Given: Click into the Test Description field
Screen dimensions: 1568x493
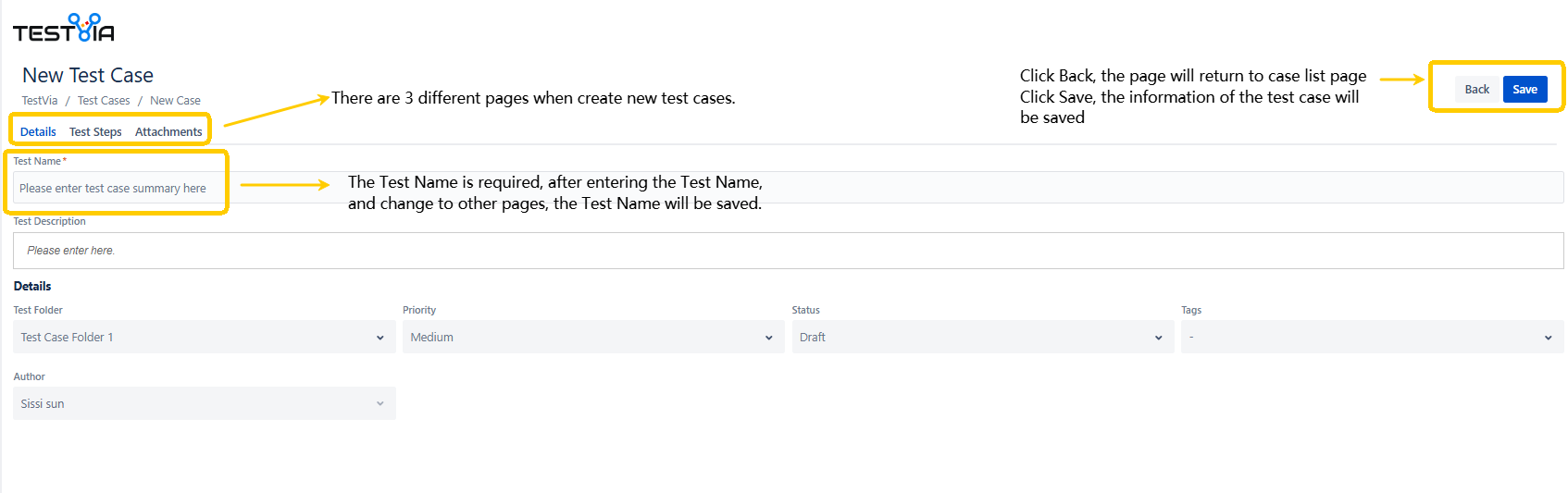Looking at the screenshot, I should (787, 251).
